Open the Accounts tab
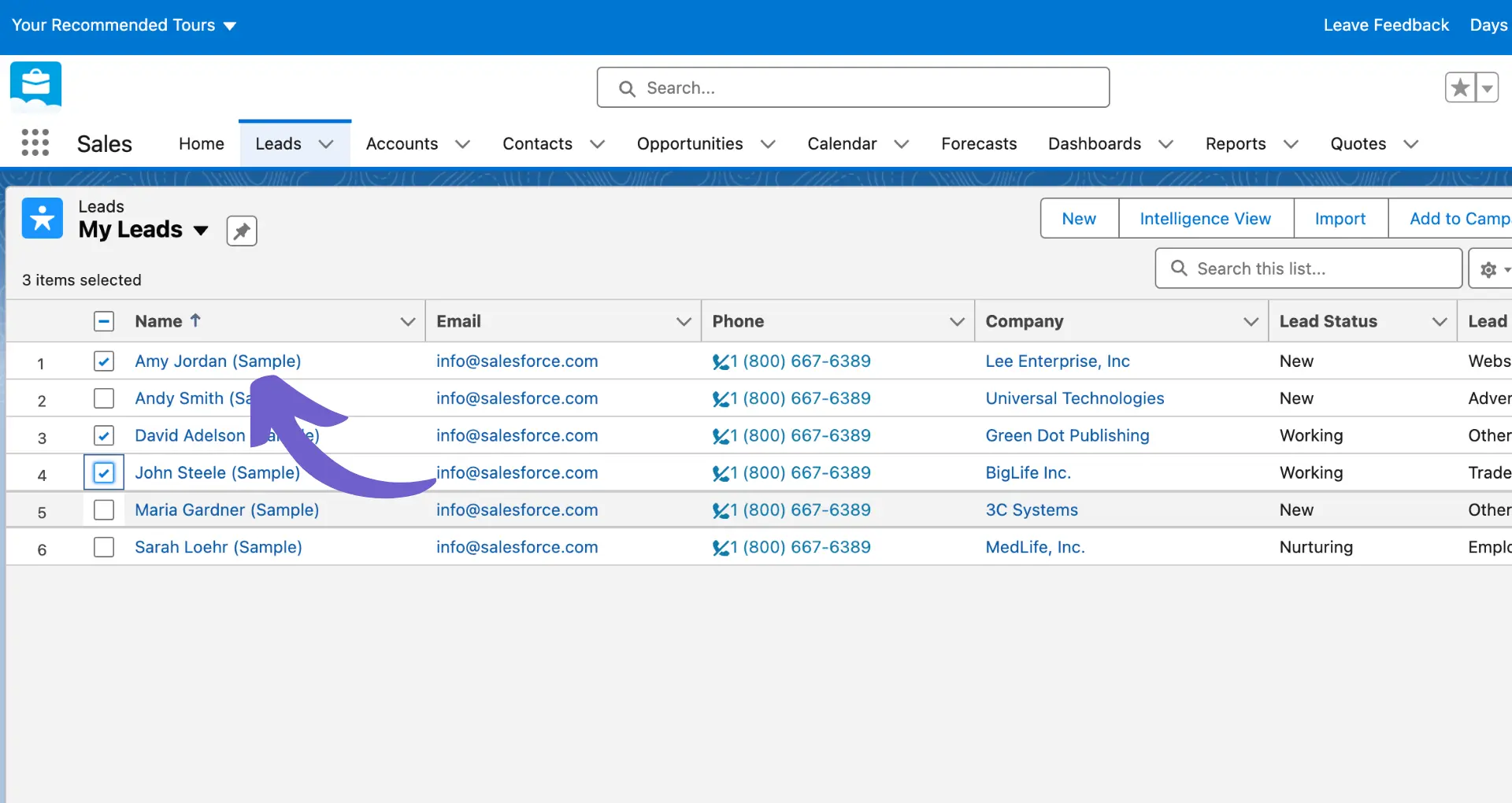Viewport: 1512px width, 803px height. pos(402,143)
